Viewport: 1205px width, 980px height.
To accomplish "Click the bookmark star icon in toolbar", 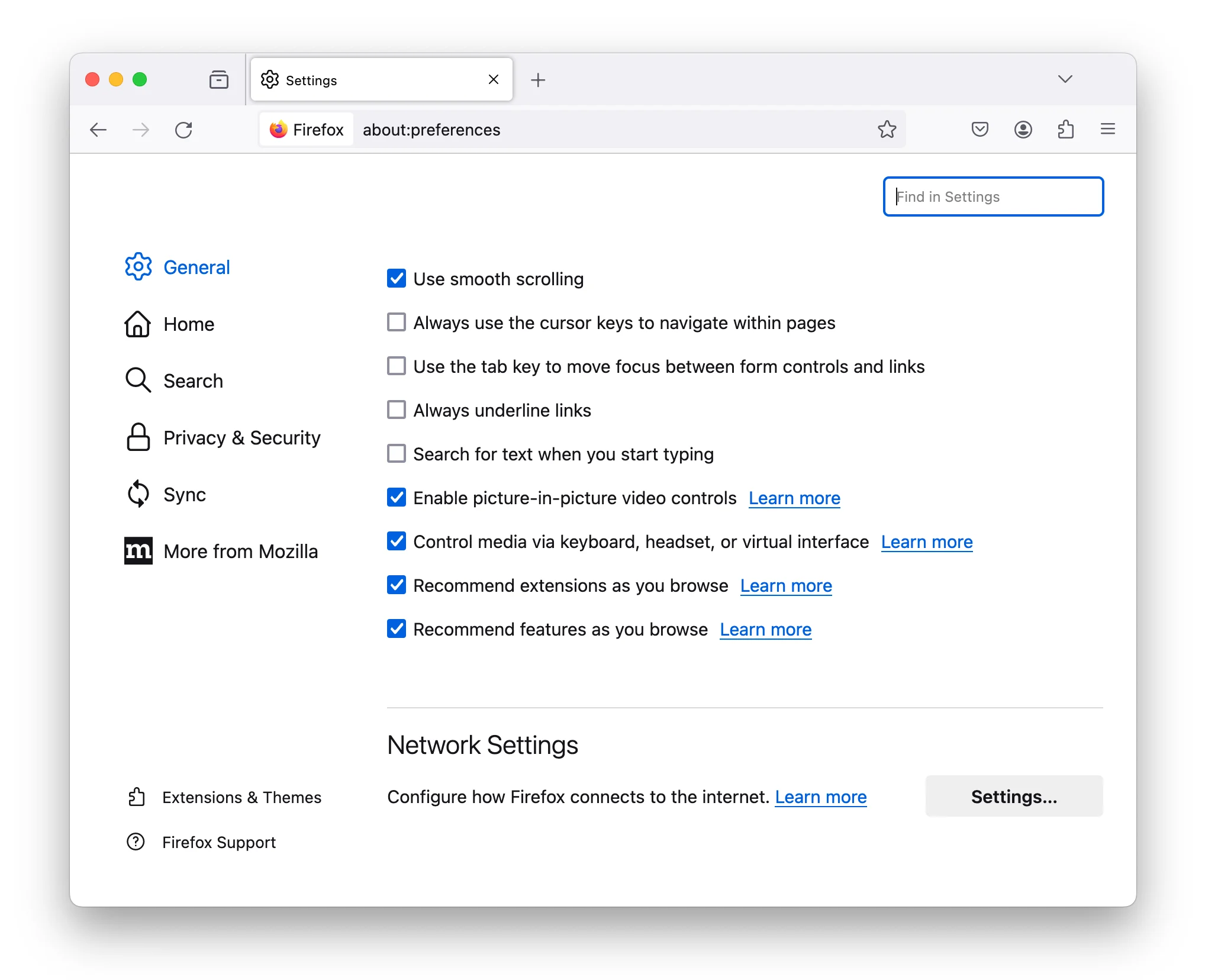I will (886, 128).
